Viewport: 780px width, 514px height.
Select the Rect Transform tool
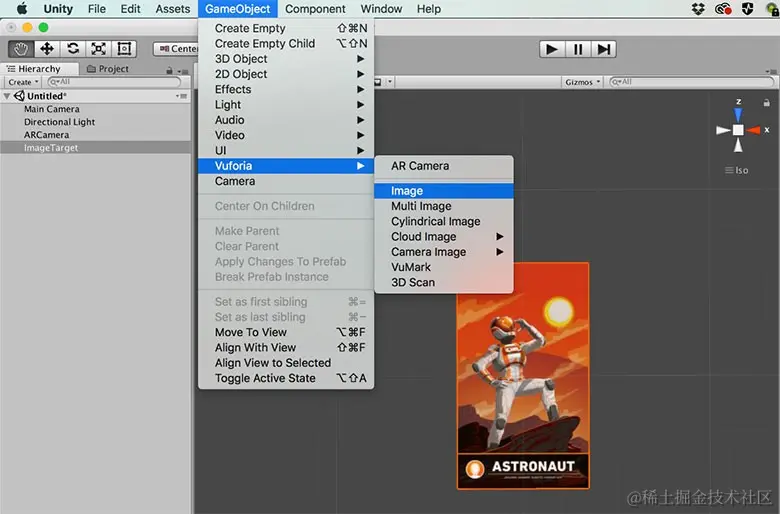[124, 49]
